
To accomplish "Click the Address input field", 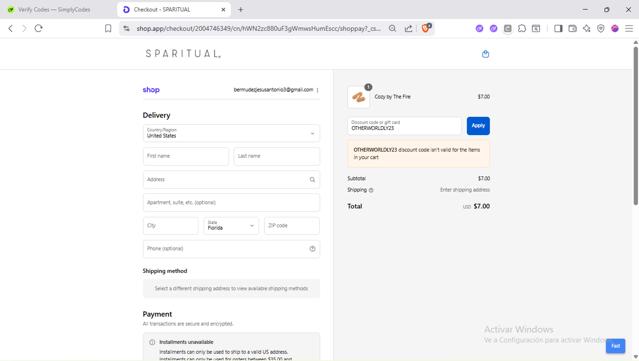I will (231, 180).
